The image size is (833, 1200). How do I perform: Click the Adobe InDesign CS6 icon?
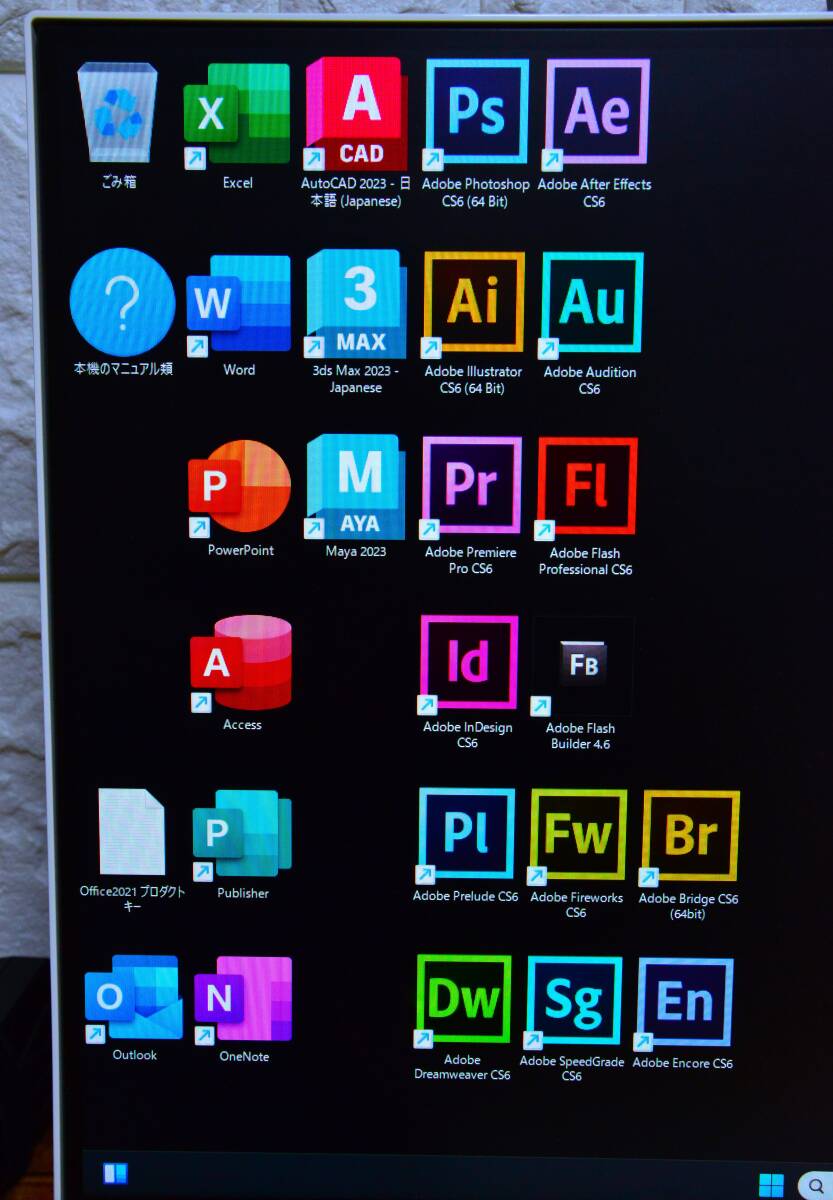coord(468,664)
